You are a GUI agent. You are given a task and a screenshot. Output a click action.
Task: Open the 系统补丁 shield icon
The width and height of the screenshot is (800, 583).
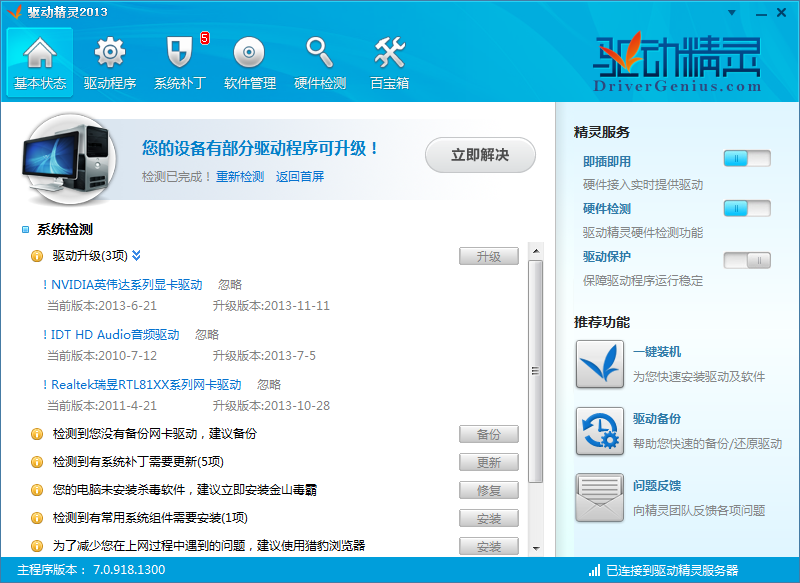click(180, 53)
